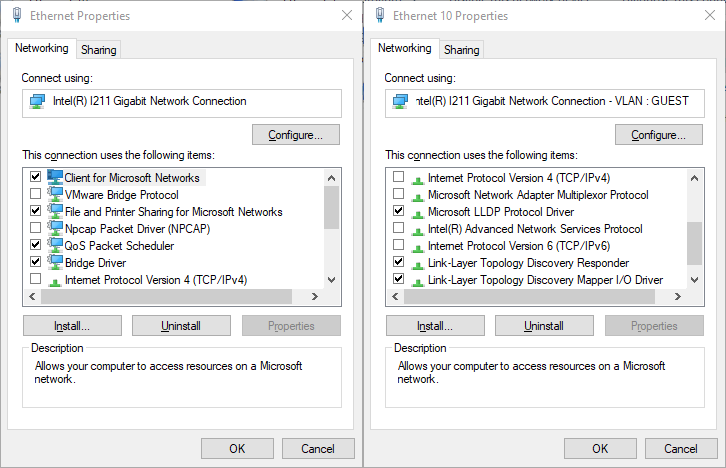Click vertical scrollbar thumb in Ethernet 10 list
726x468 pixels.
tap(694, 243)
